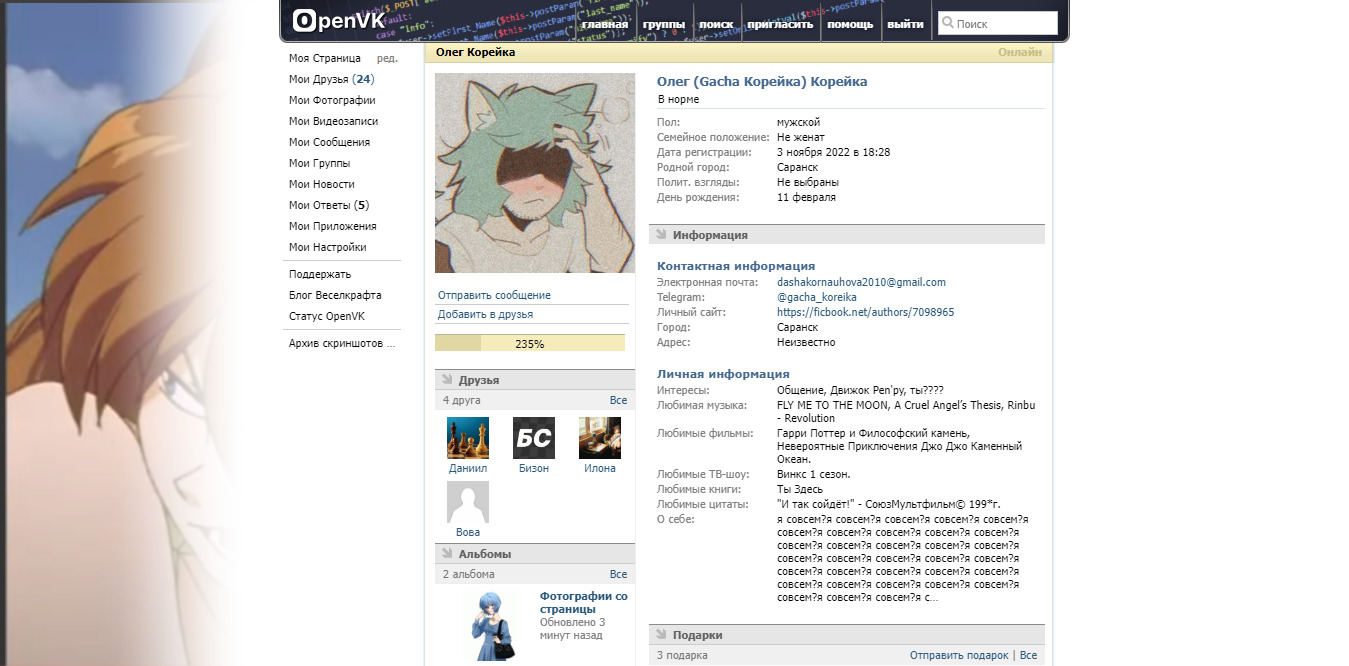Collapse the Друзья section arrow
This screenshot has height=666, width=1349.
pyautogui.click(x=446, y=380)
